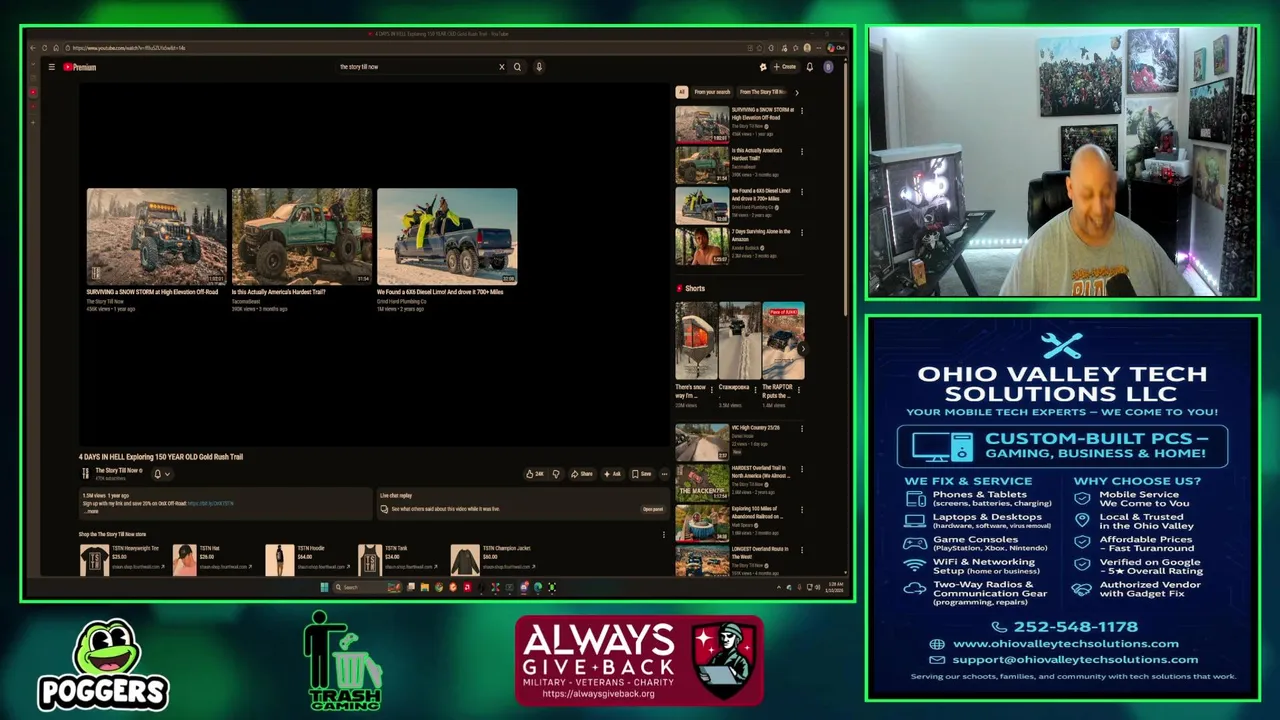Image resolution: width=1280 pixels, height=720 pixels.
Task: Save the video with the Save button
Action: tap(641, 474)
